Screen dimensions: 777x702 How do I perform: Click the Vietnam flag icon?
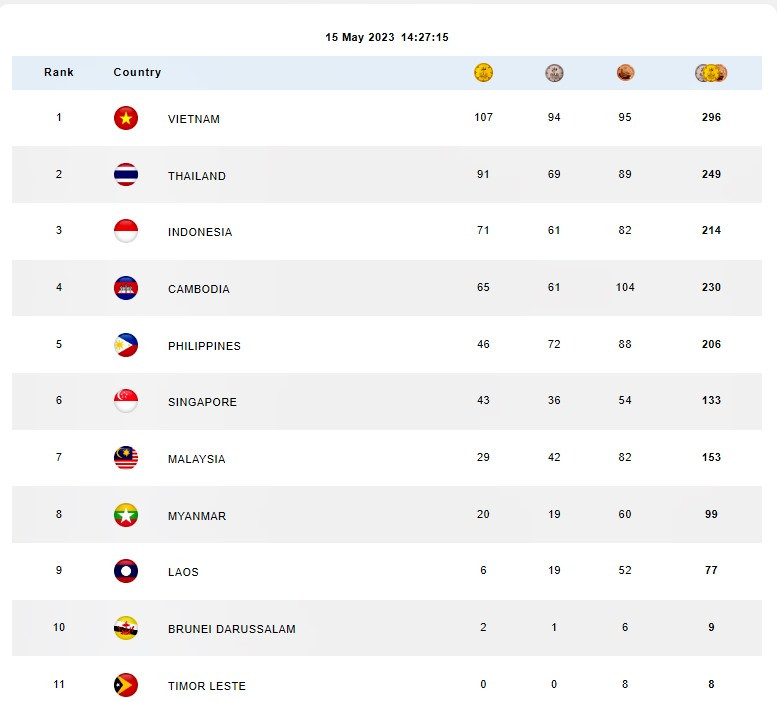click(126, 118)
